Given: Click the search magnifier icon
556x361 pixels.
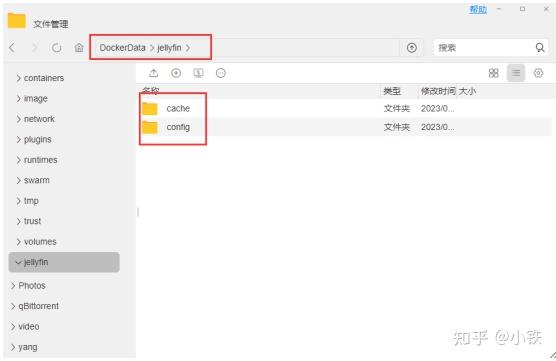Looking at the screenshot, I should 540,48.
